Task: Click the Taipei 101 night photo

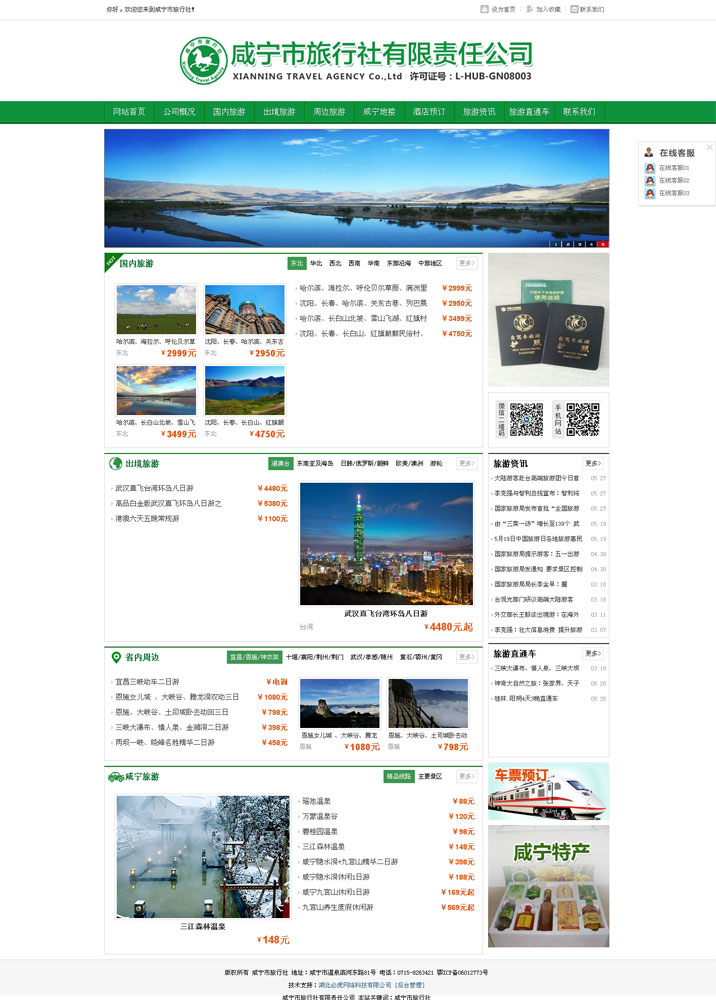Action: coord(386,543)
